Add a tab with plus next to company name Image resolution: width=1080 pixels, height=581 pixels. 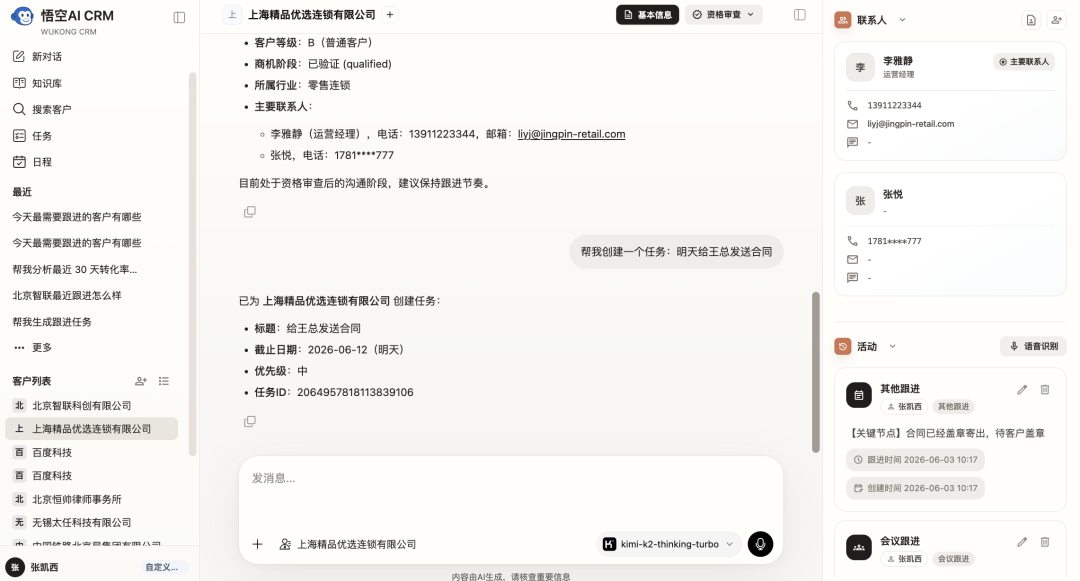click(x=390, y=14)
